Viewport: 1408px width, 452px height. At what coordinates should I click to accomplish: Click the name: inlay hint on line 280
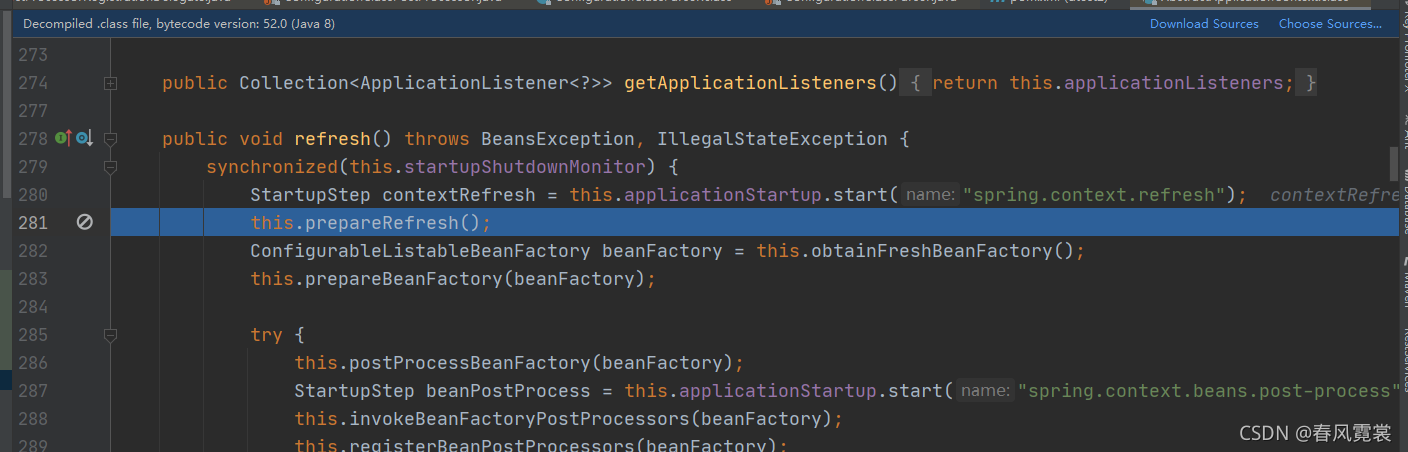pos(931,195)
